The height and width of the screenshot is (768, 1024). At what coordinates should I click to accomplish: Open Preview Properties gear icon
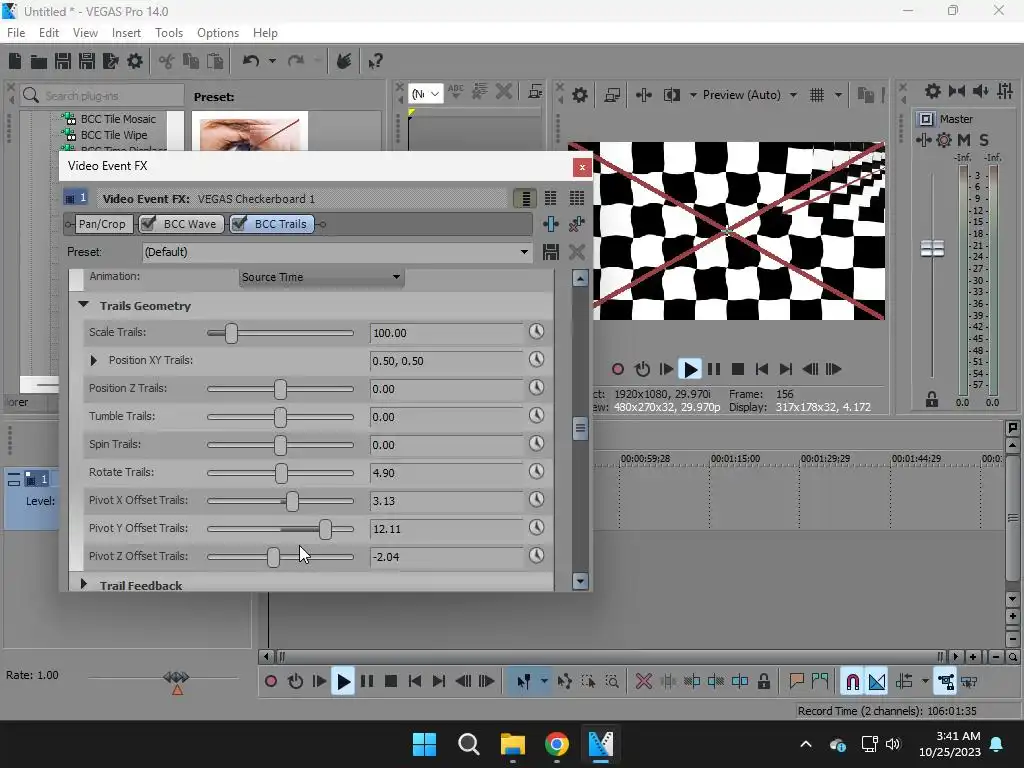pos(579,95)
